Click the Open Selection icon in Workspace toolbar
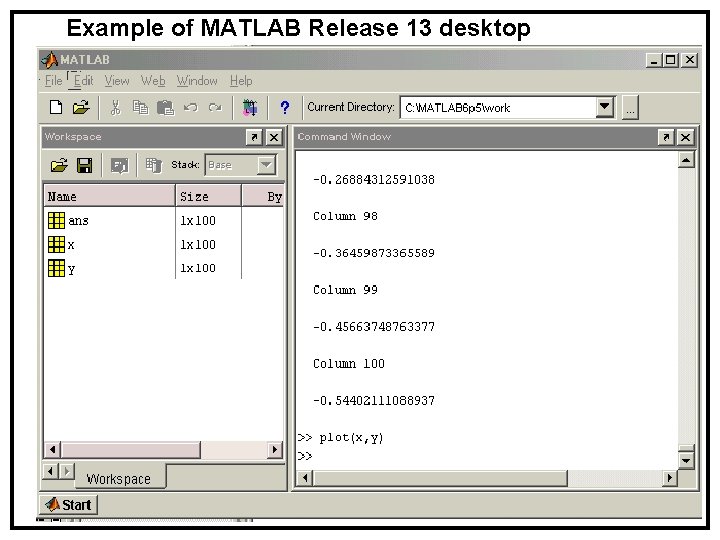 click(119, 165)
